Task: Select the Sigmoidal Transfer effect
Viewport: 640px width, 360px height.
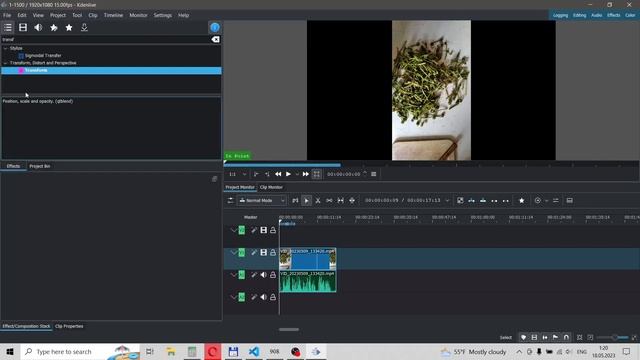Action: [x=43, y=56]
